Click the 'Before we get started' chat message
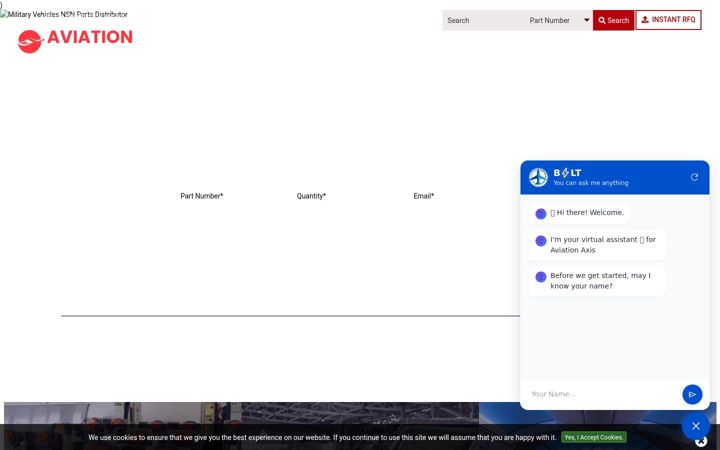This screenshot has height=450, width=720. [598, 281]
